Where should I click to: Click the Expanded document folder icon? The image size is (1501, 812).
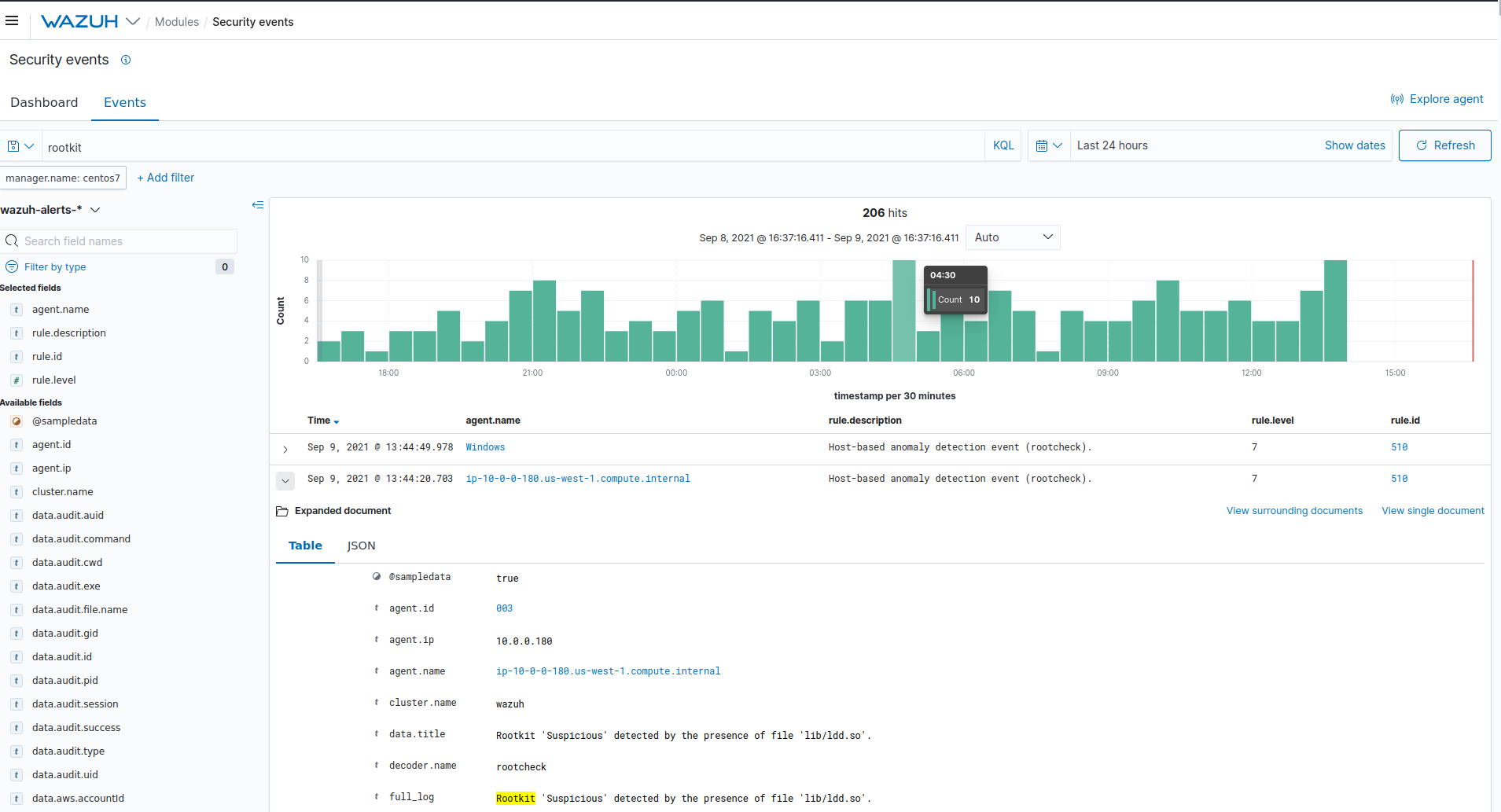point(281,511)
